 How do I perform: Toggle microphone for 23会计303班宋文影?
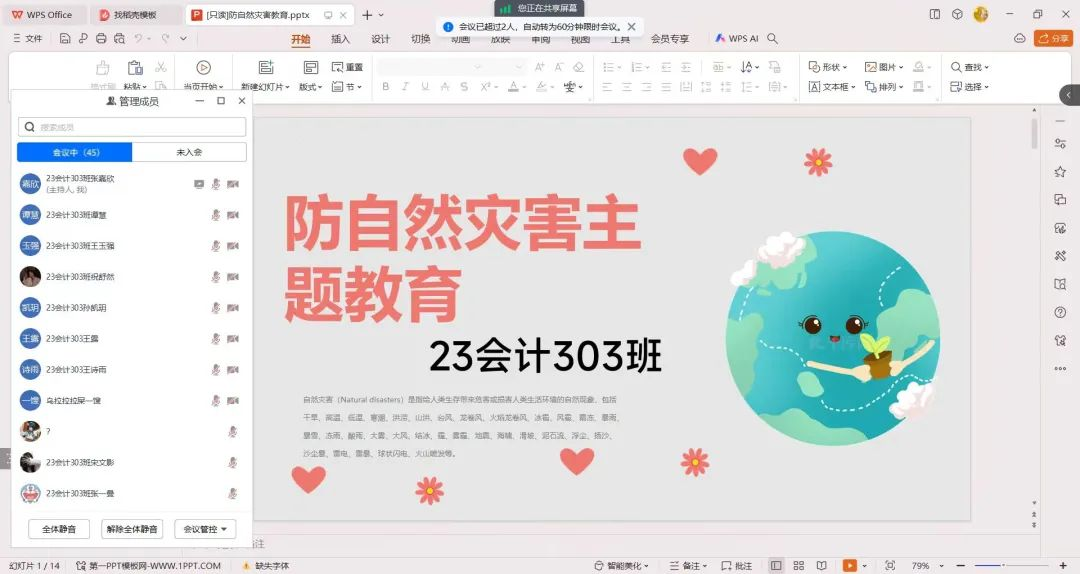coord(232,463)
